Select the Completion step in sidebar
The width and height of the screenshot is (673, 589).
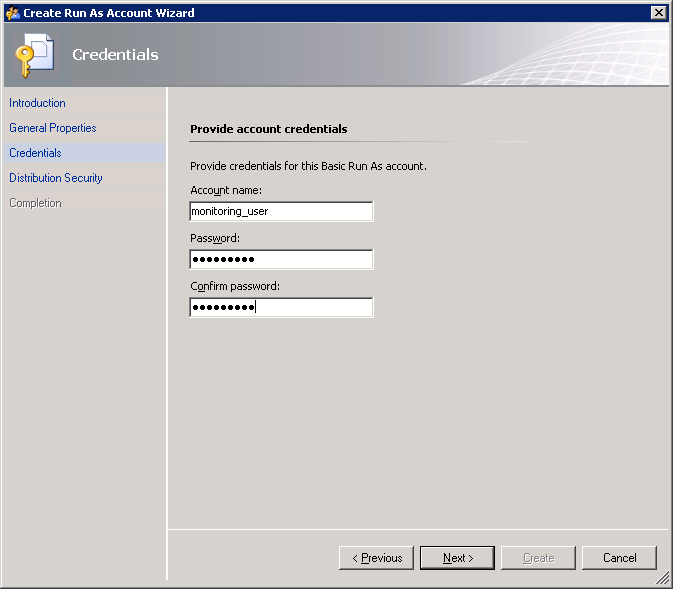pyautogui.click(x=35, y=203)
